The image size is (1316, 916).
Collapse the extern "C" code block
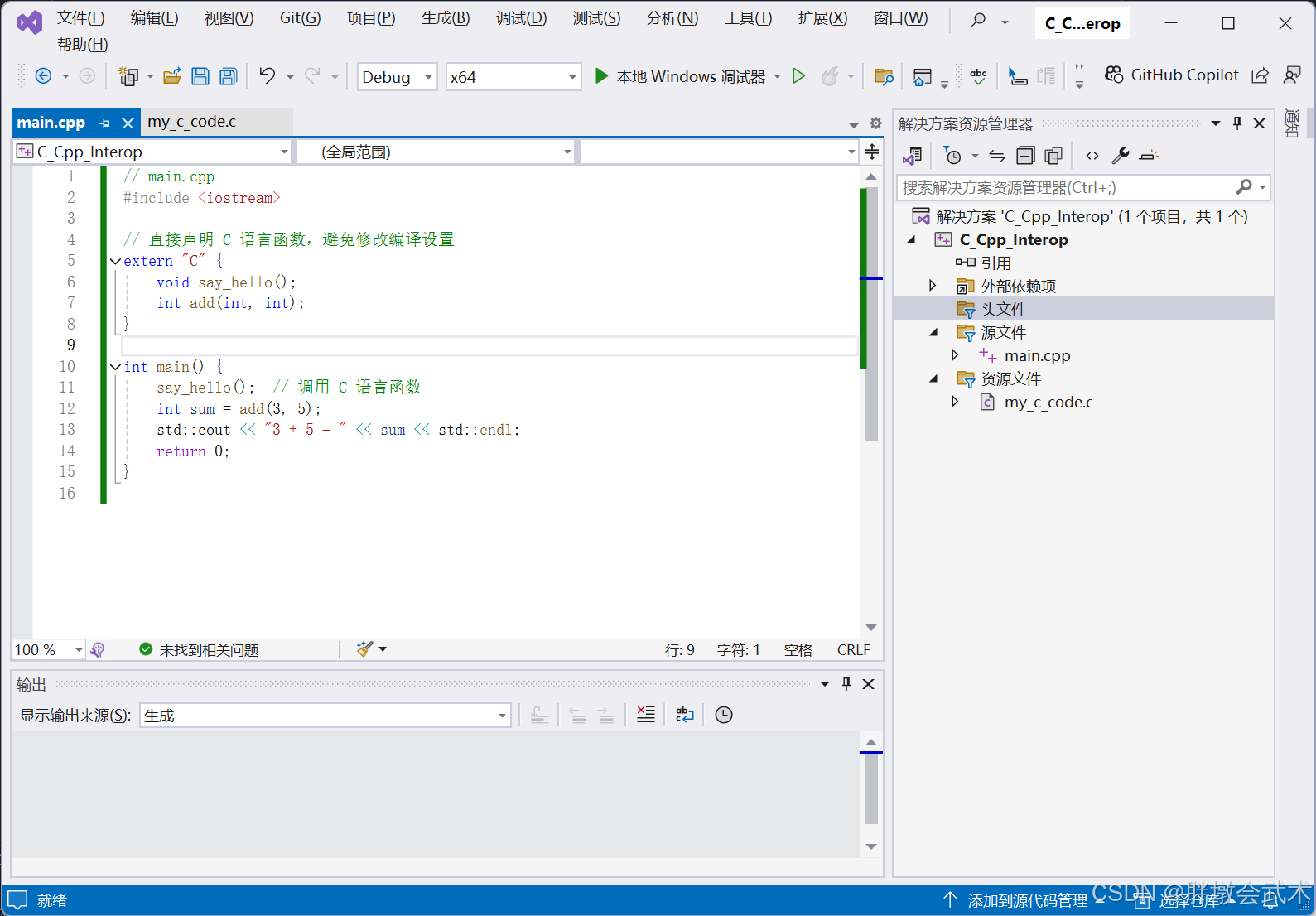[x=115, y=261]
